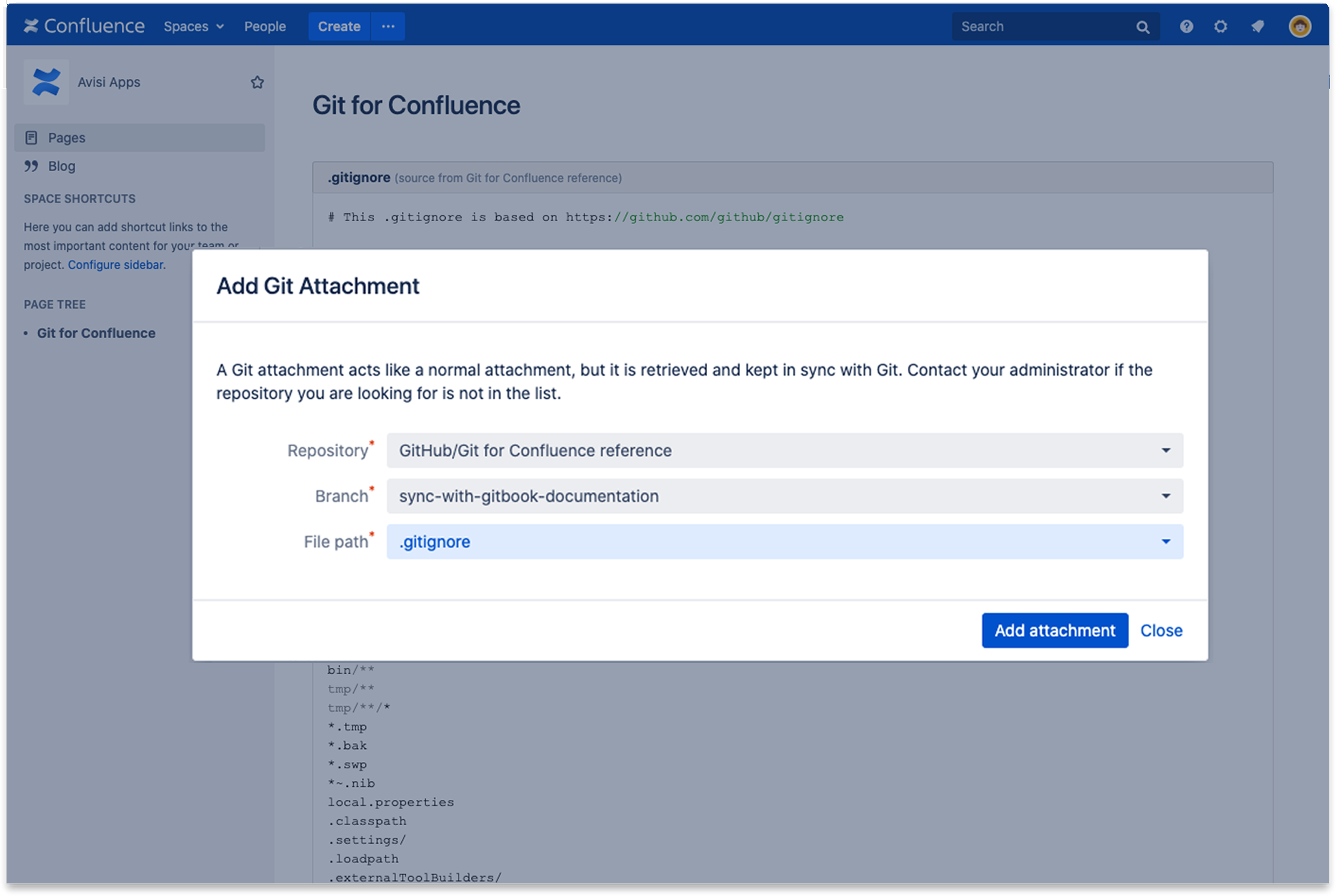Open the settings gear icon
The image size is (1336, 896).
1221,26
